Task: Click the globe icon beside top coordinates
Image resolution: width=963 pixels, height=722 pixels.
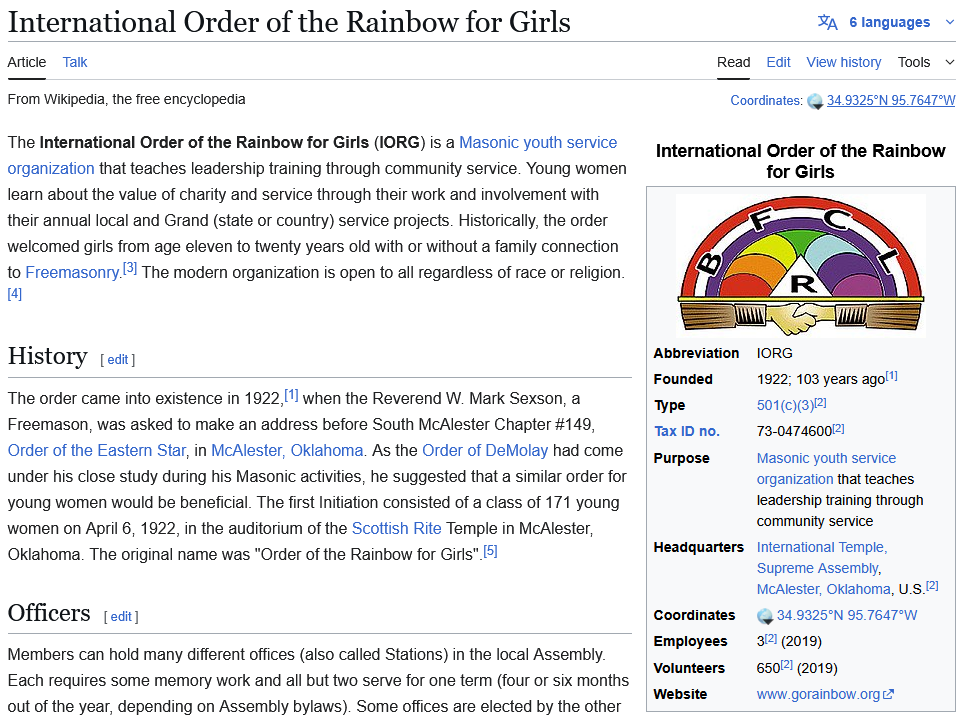Action: (815, 101)
